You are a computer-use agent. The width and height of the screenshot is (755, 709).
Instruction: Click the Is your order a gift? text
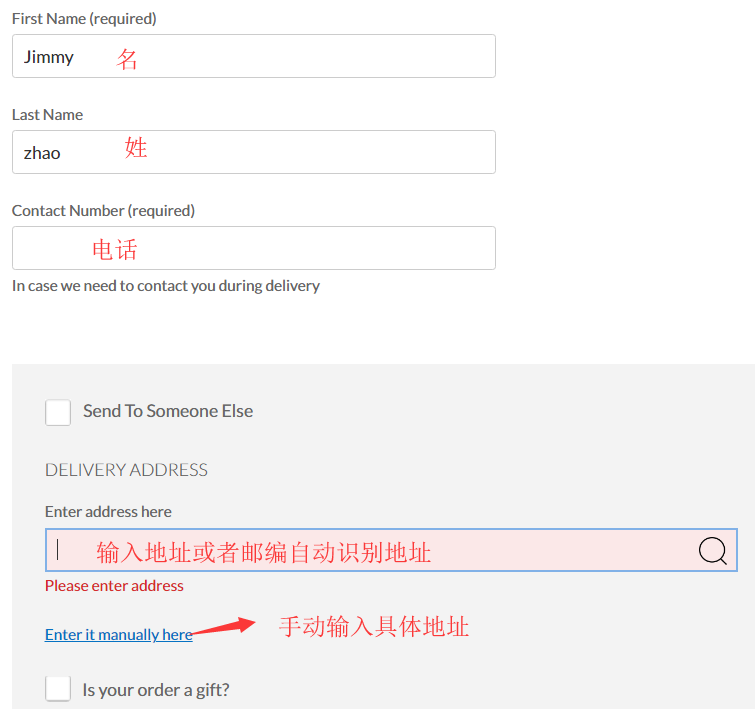point(156,690)
